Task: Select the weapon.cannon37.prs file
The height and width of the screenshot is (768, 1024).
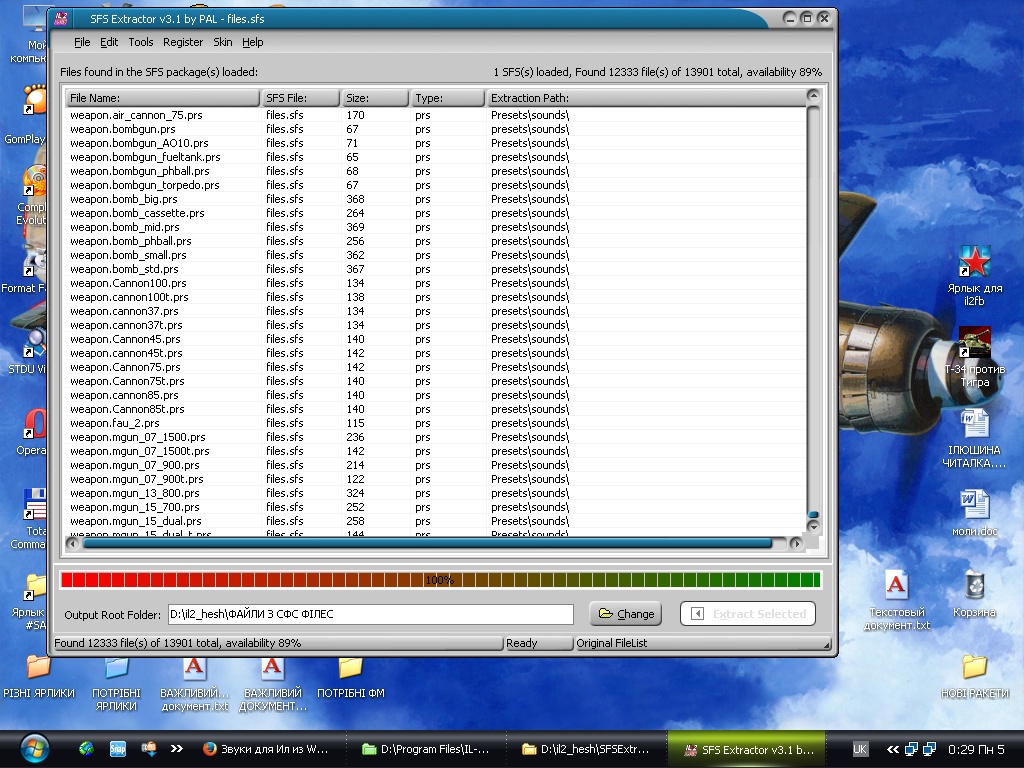Action: (x=124, y=312)
